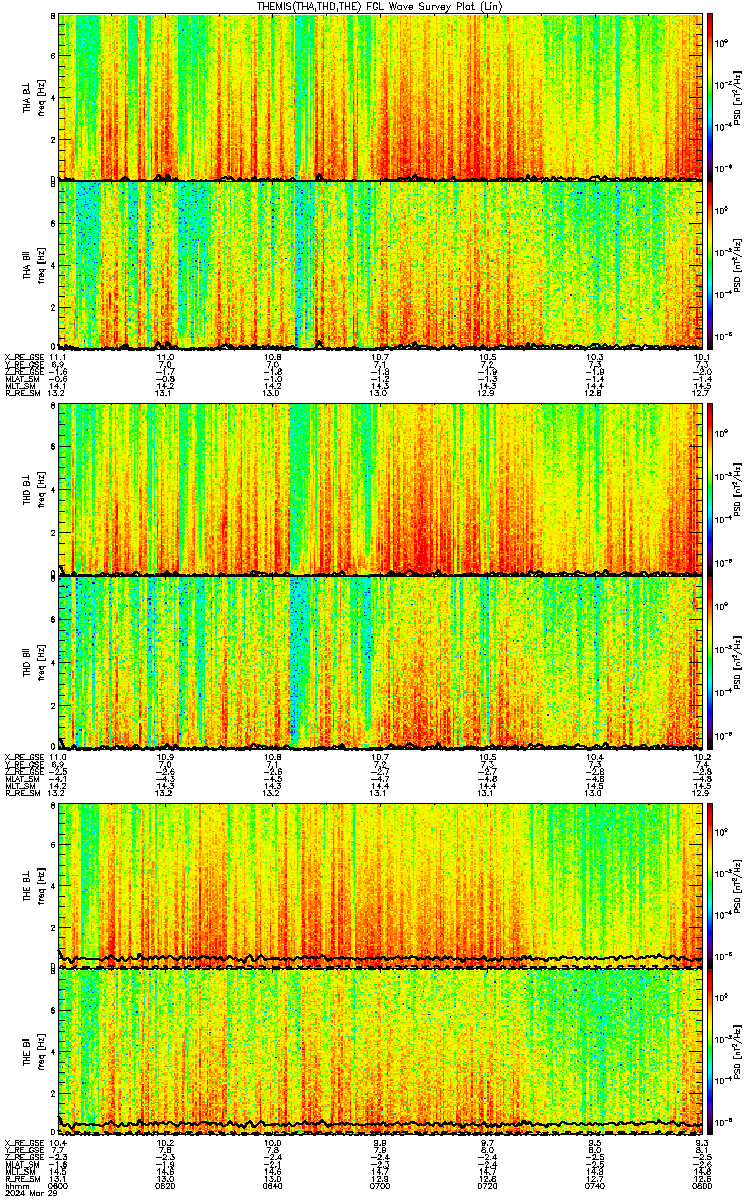750x1200 pixels.
Task: Click the PSD color bar beside THD B-perpendicular
Action: coord(710,489)
